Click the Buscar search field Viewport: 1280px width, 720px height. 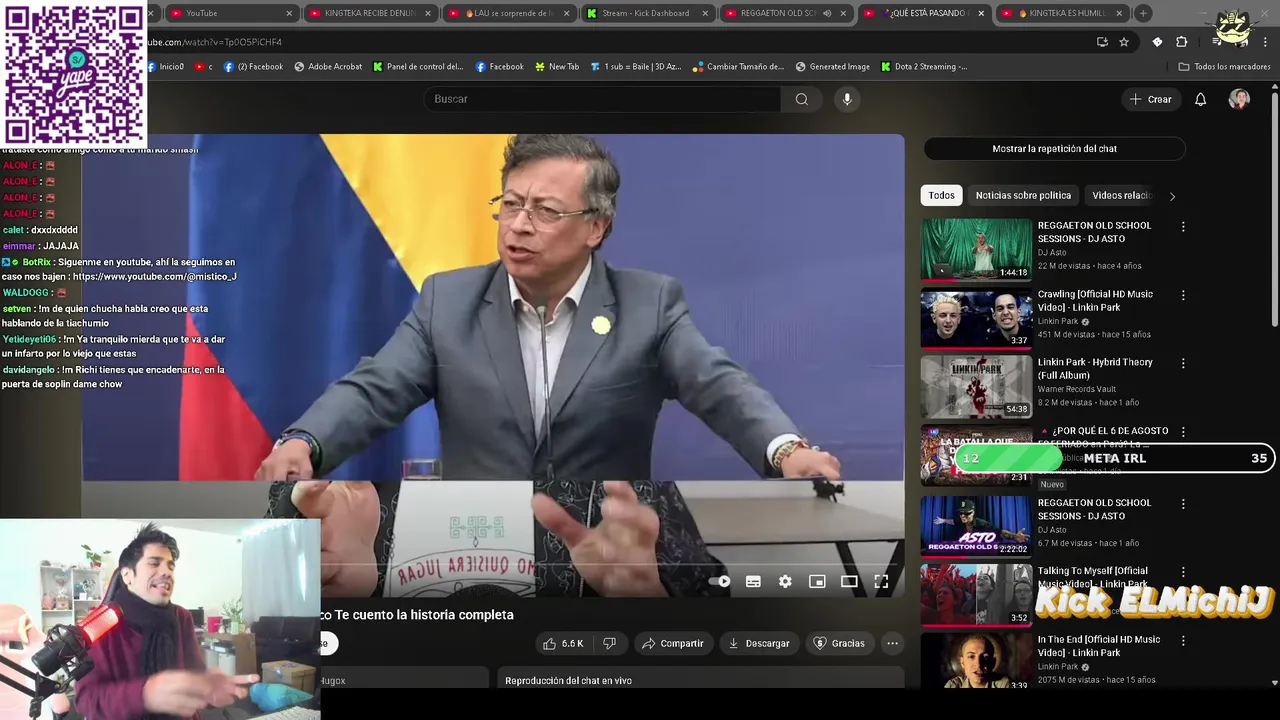[x=602, y=99]
